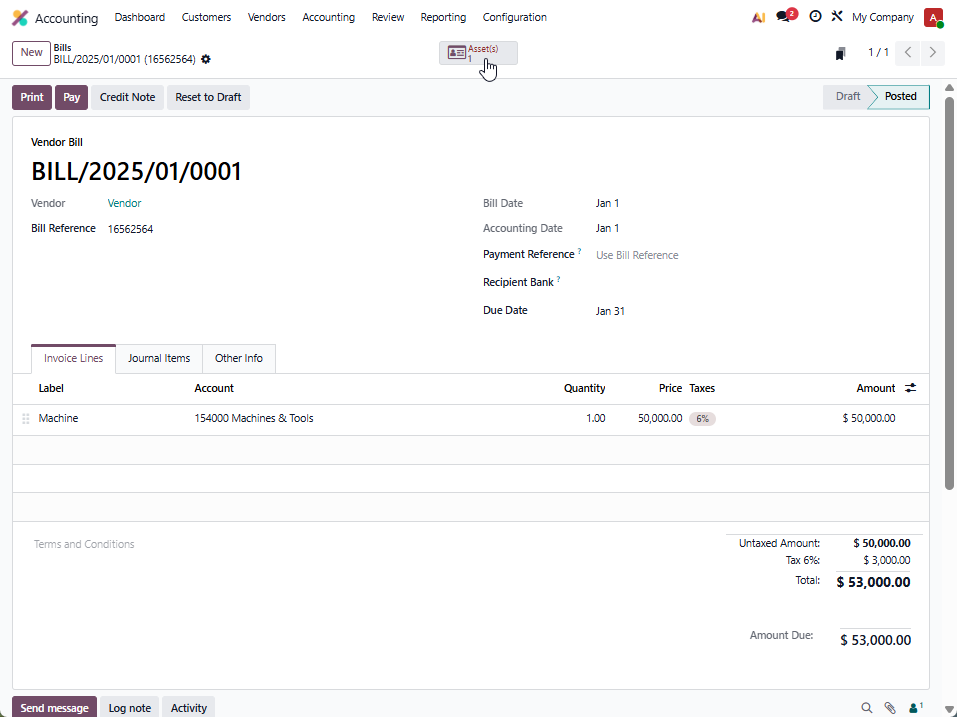Click the gear actions icon beside bill name
Image resolution: width=957 pixels, height=717 pixels.
coord(206,59)
